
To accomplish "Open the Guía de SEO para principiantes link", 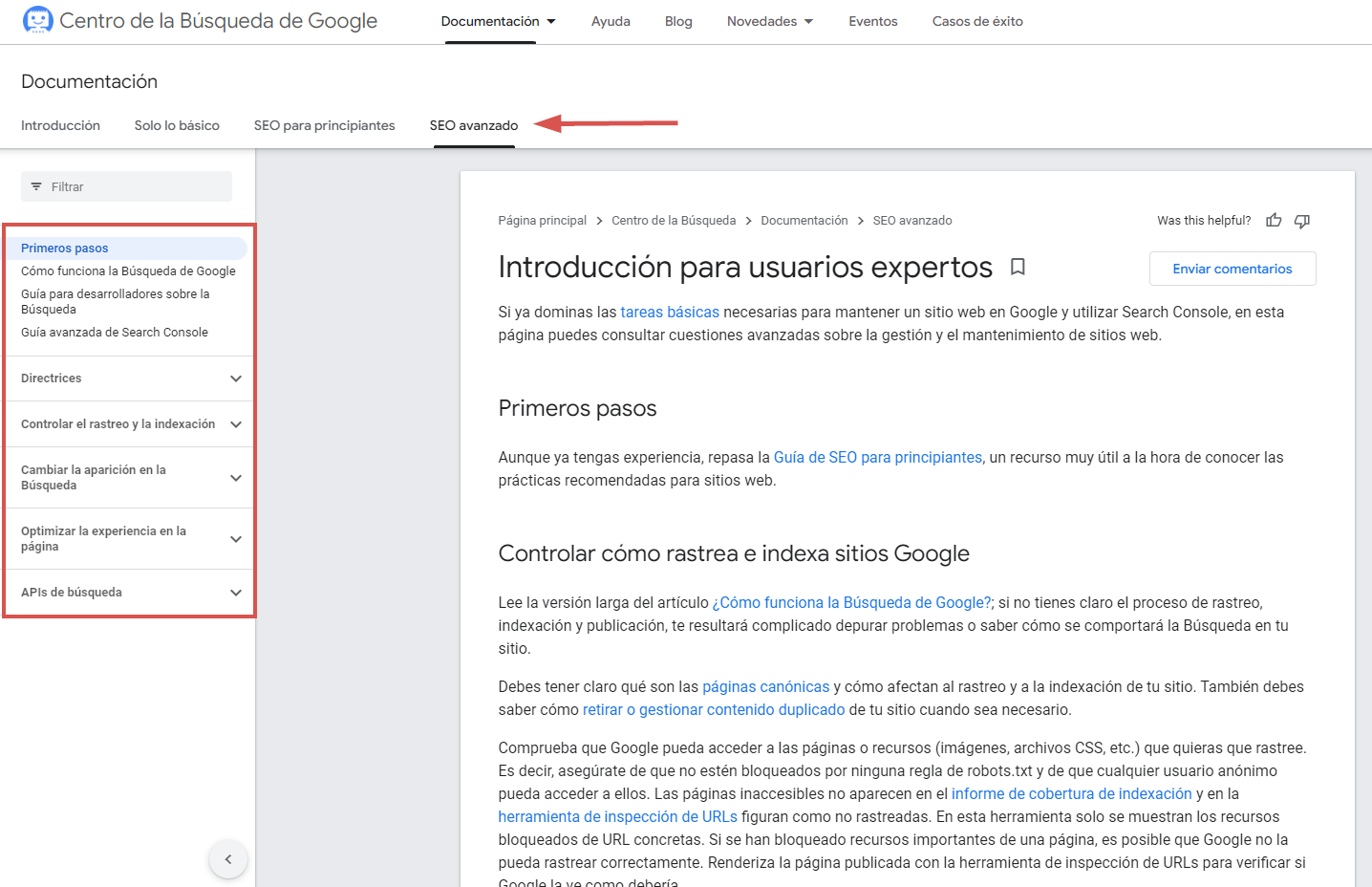I will [878, 457].
